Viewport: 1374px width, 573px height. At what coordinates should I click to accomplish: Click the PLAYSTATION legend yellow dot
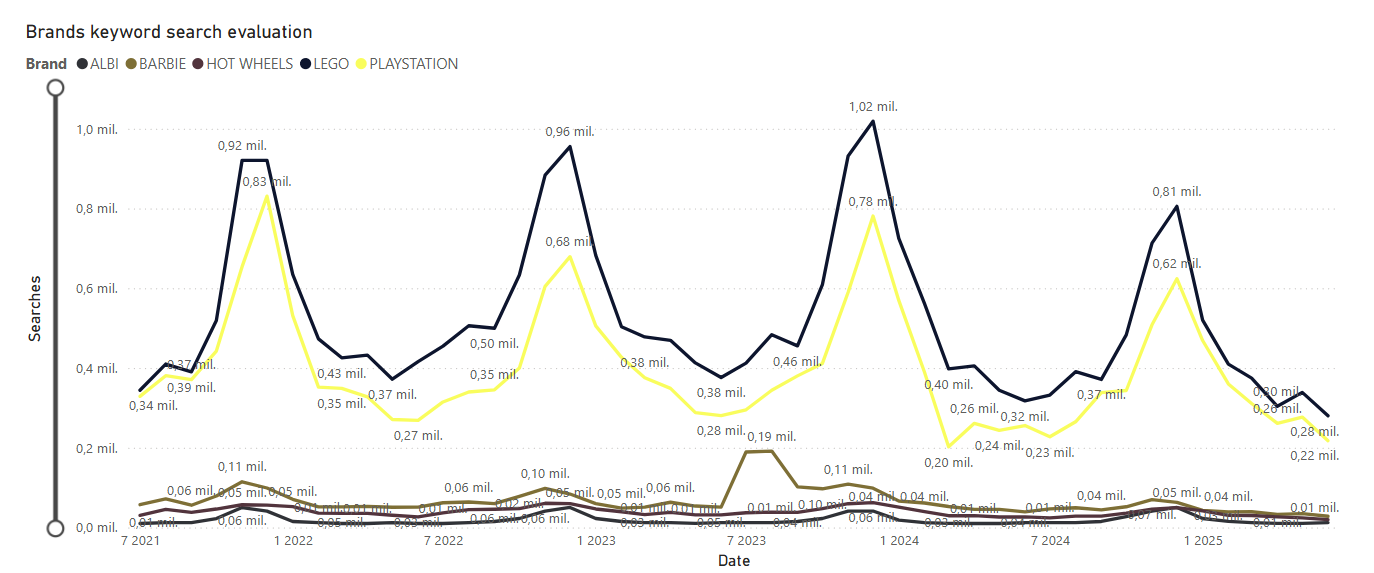[359, 64]
